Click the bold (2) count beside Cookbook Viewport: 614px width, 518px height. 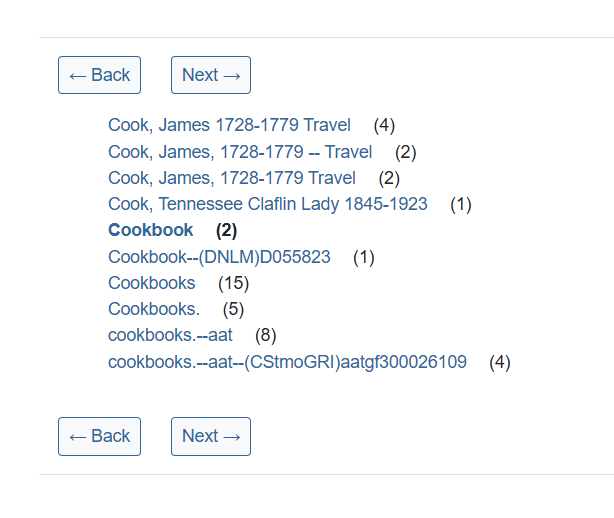pyautogui.click(x=227, y=230)
